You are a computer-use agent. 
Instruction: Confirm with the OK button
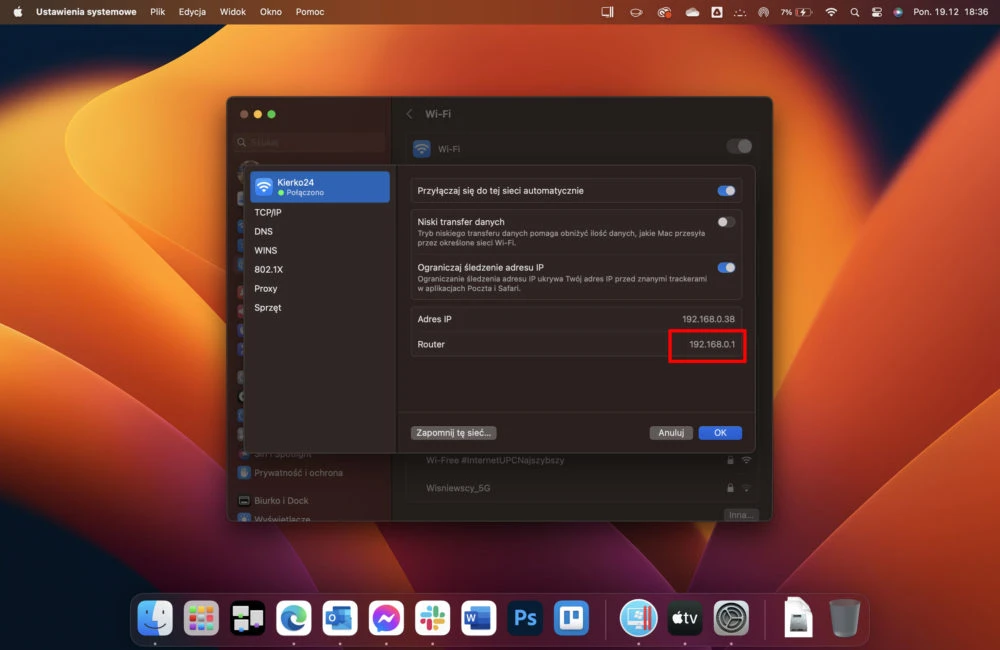tap(720, 432)
